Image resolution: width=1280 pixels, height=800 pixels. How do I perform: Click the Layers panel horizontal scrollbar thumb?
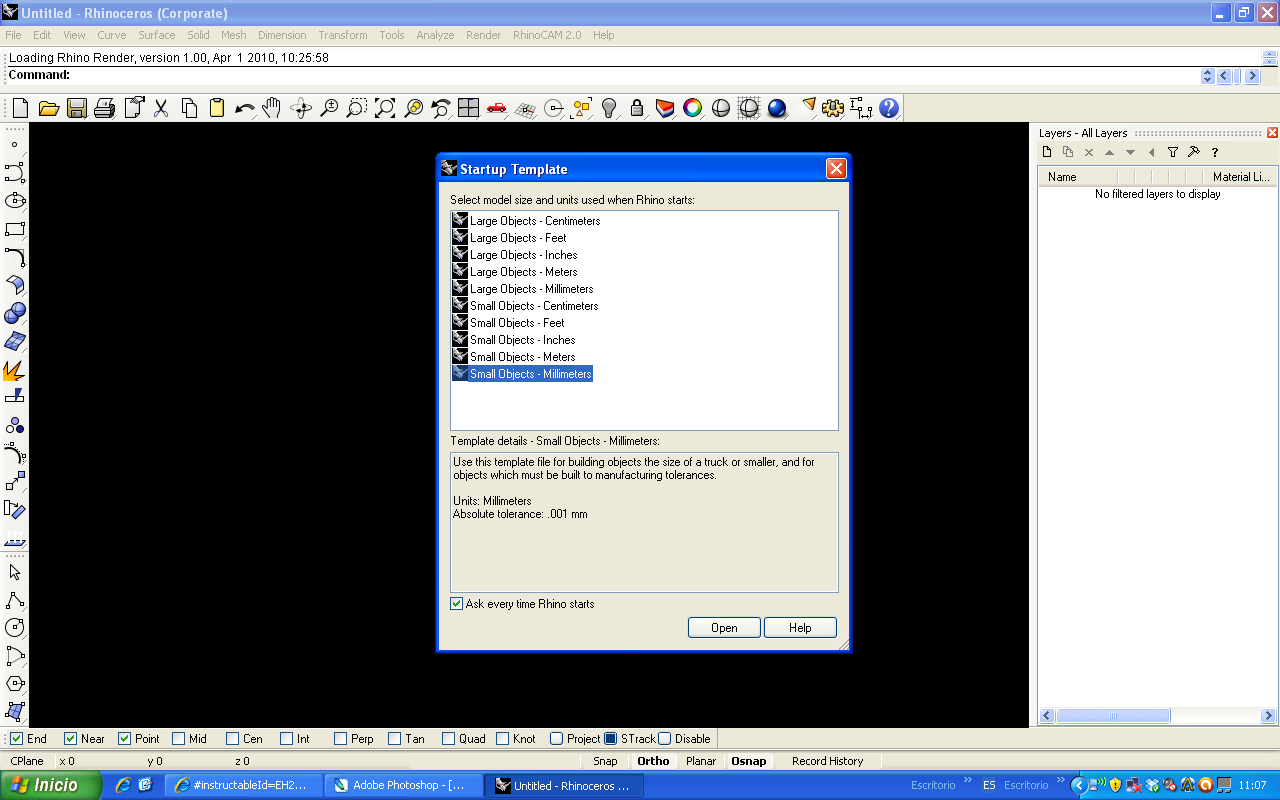[x=1113, y=716]
